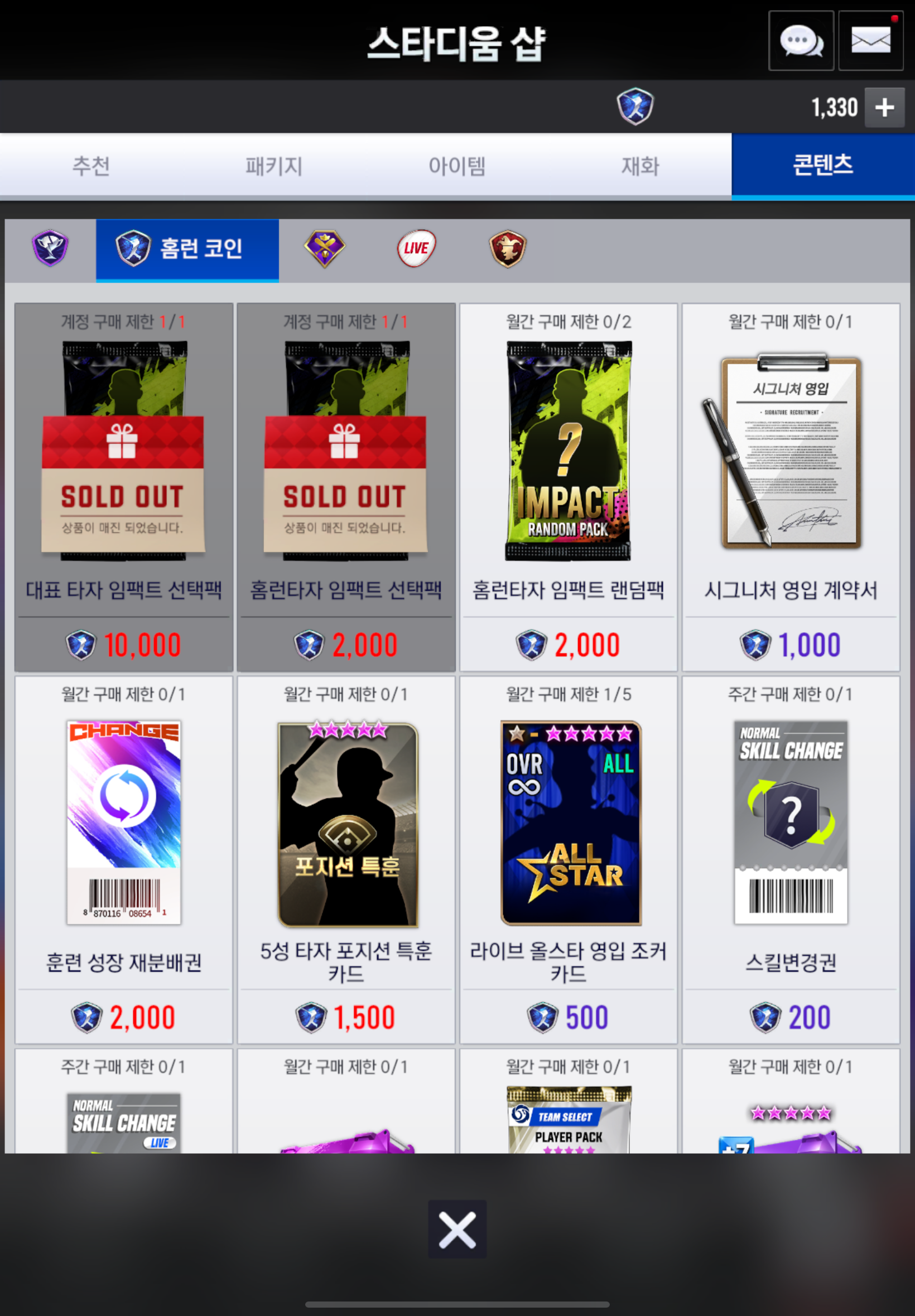Image resolution: width=915 pixels, height=1316 pixels.
Task: Go to the 아이템 tab
Action: point(457,166)
